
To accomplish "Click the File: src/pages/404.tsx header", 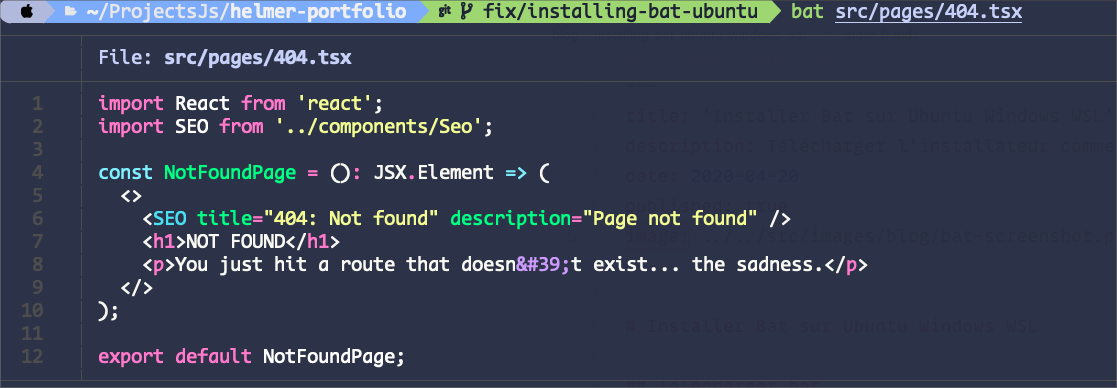I will click(x=225, y=58).
